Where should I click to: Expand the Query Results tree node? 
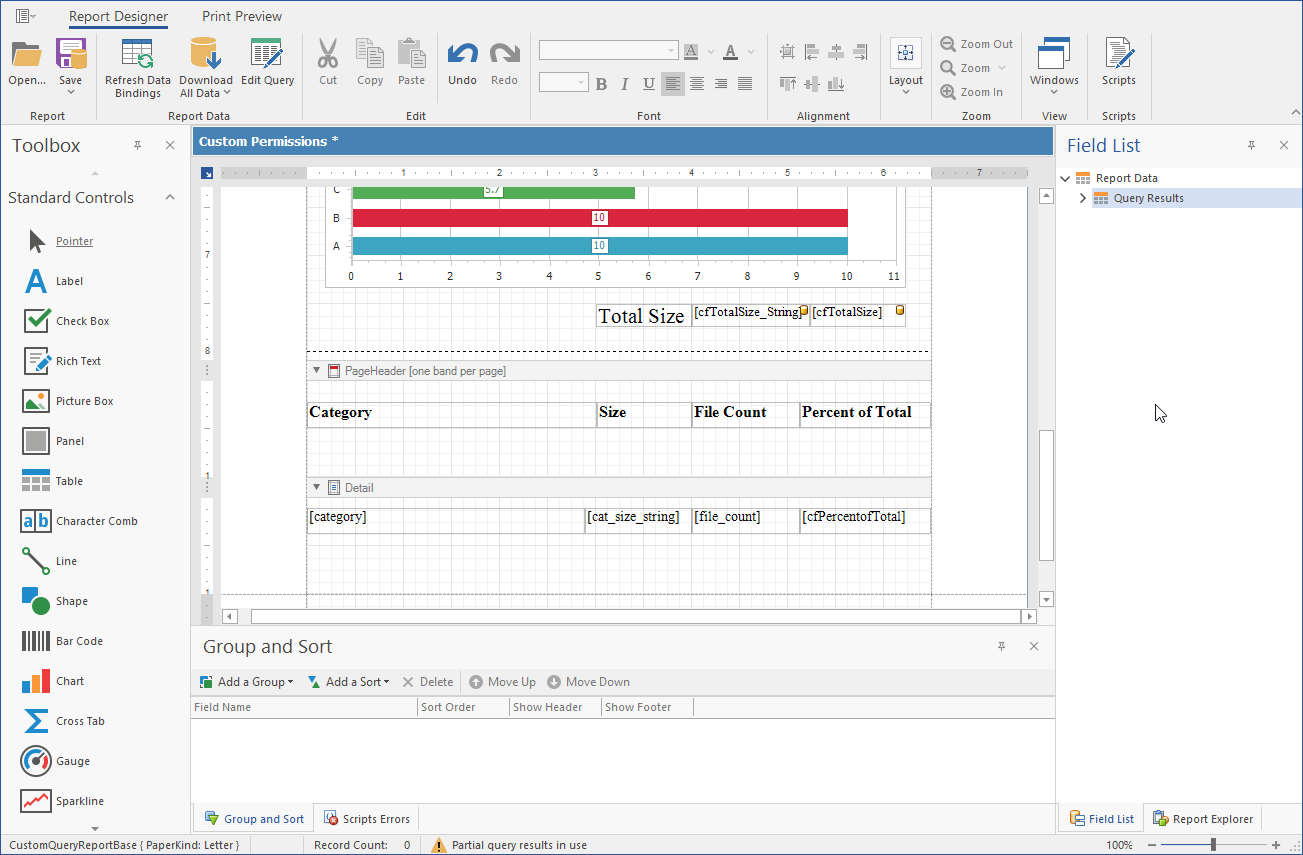pos(1083,198)
